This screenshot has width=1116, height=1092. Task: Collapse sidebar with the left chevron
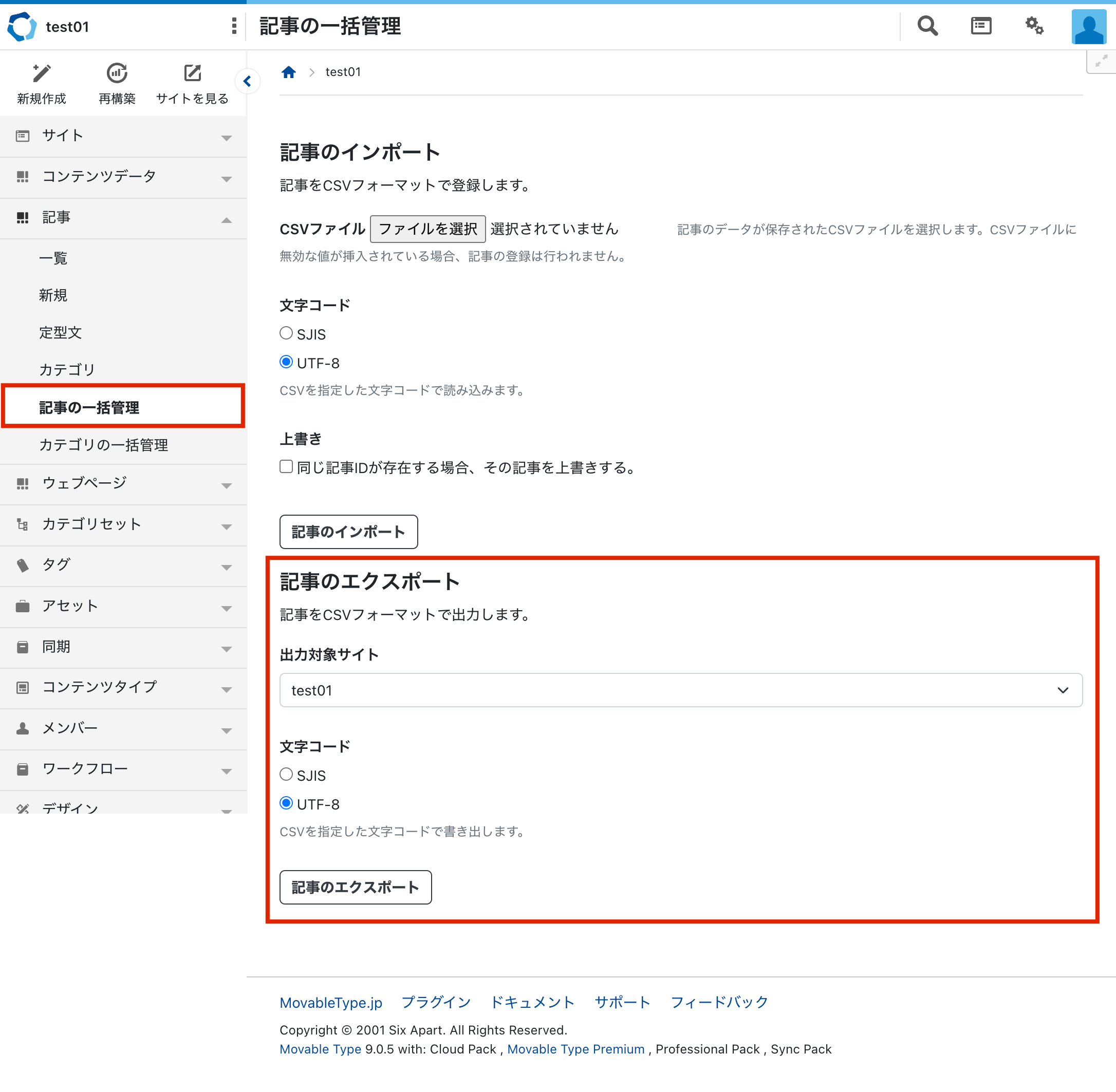247,82
